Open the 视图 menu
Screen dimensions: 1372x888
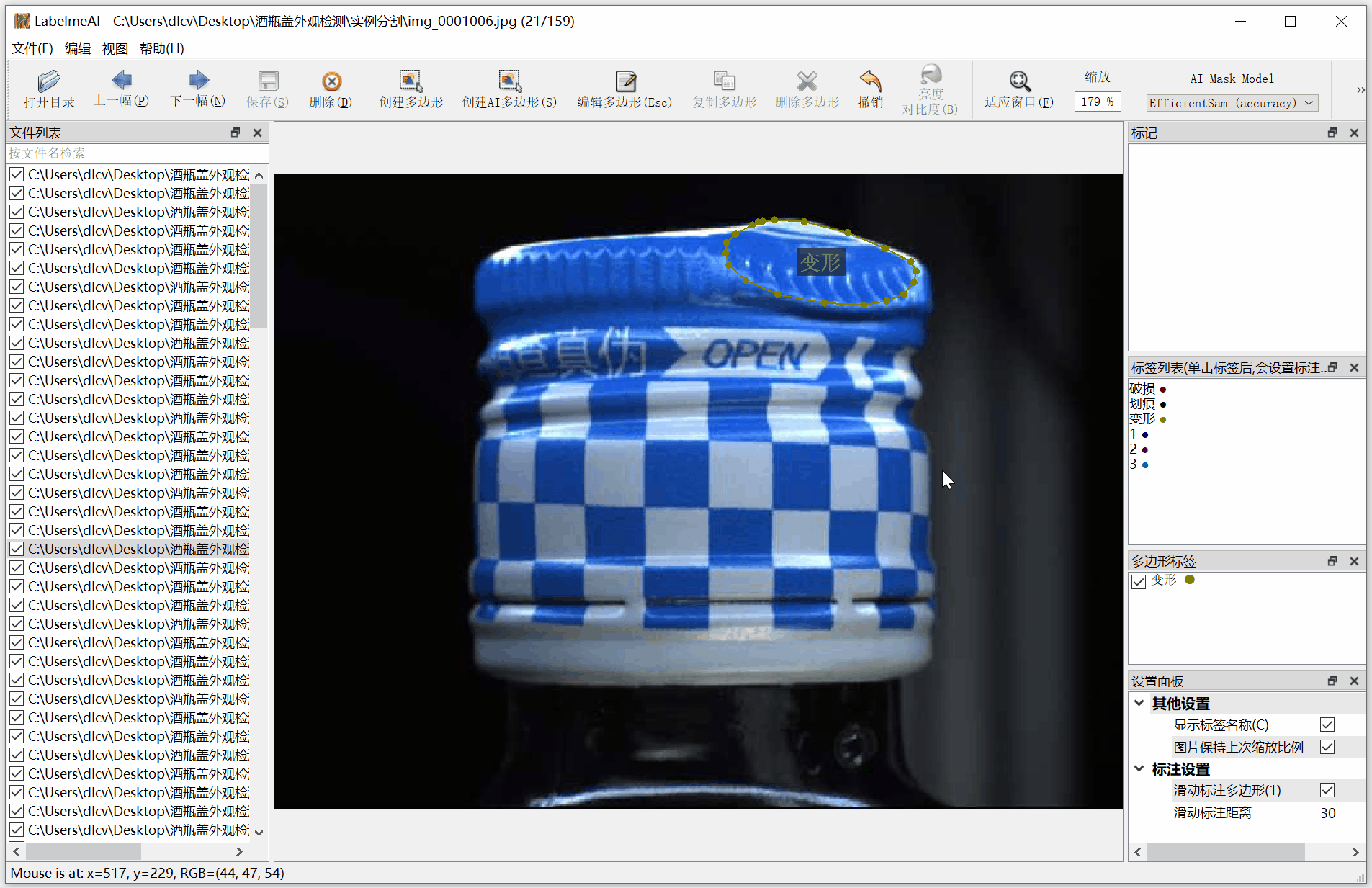tap(115, 48)
